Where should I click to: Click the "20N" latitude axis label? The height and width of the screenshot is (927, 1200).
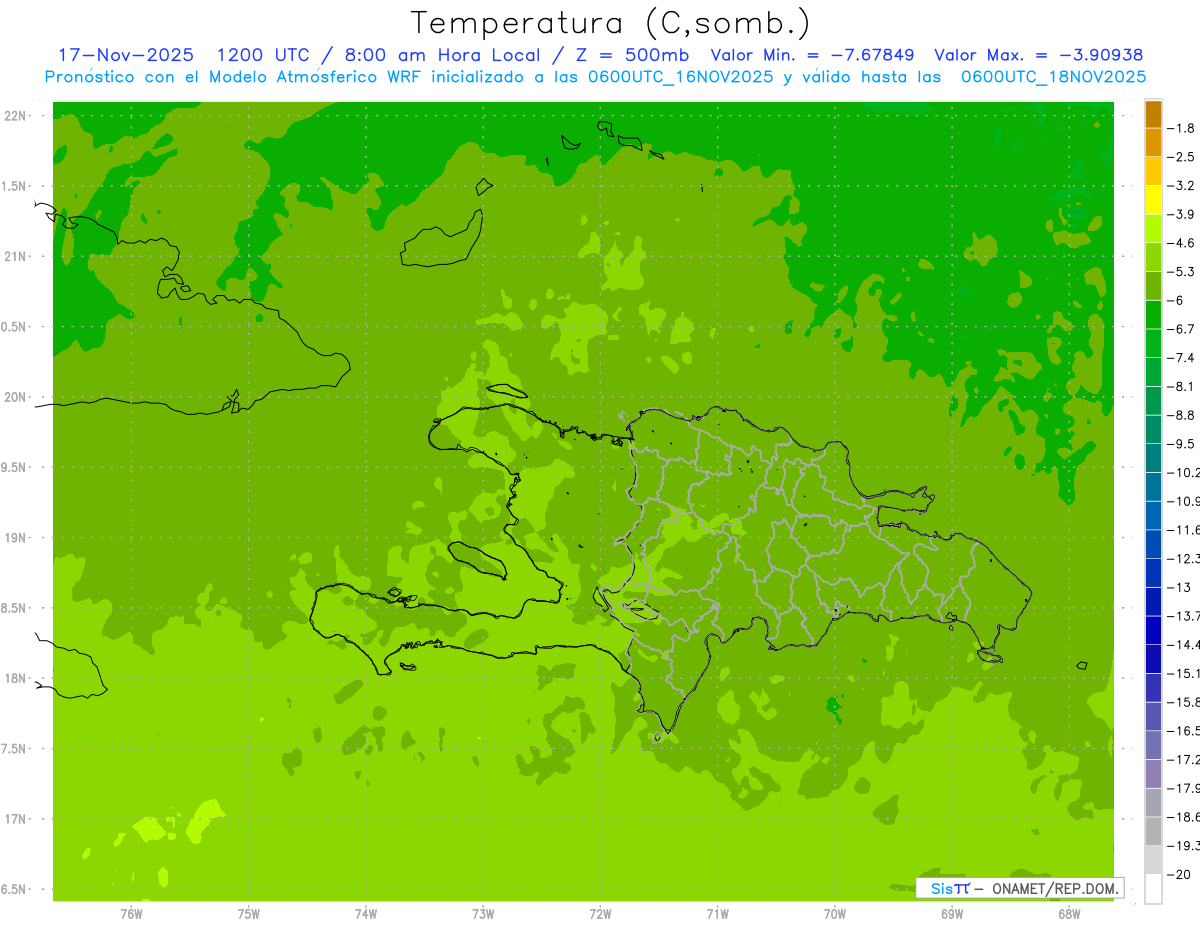click(x=16, y=397)
